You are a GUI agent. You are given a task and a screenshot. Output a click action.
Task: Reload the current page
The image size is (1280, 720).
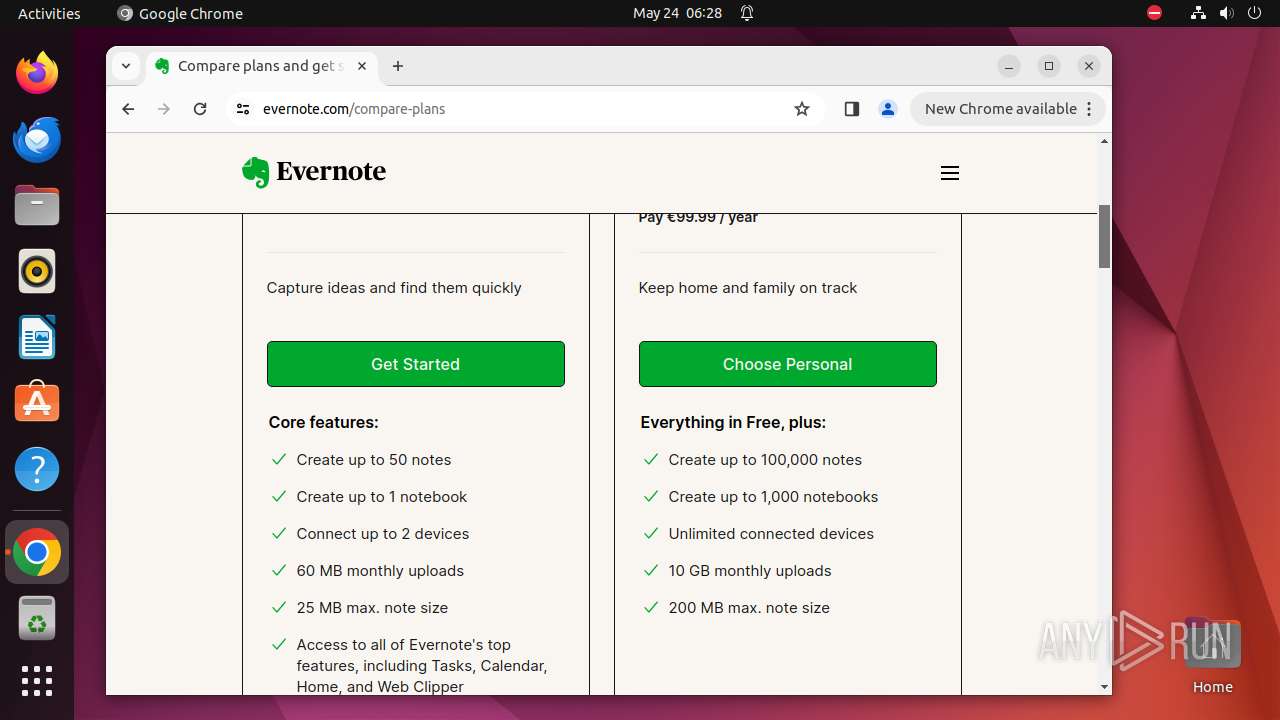pyautogui.click(x=200, y=109)
